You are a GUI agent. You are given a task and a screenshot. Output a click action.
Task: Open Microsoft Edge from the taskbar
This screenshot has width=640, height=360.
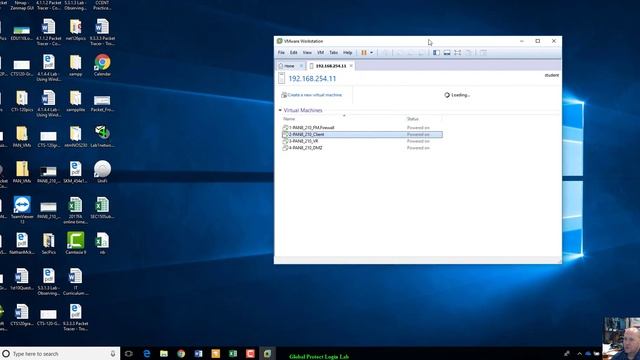click(x=147, y=353)
